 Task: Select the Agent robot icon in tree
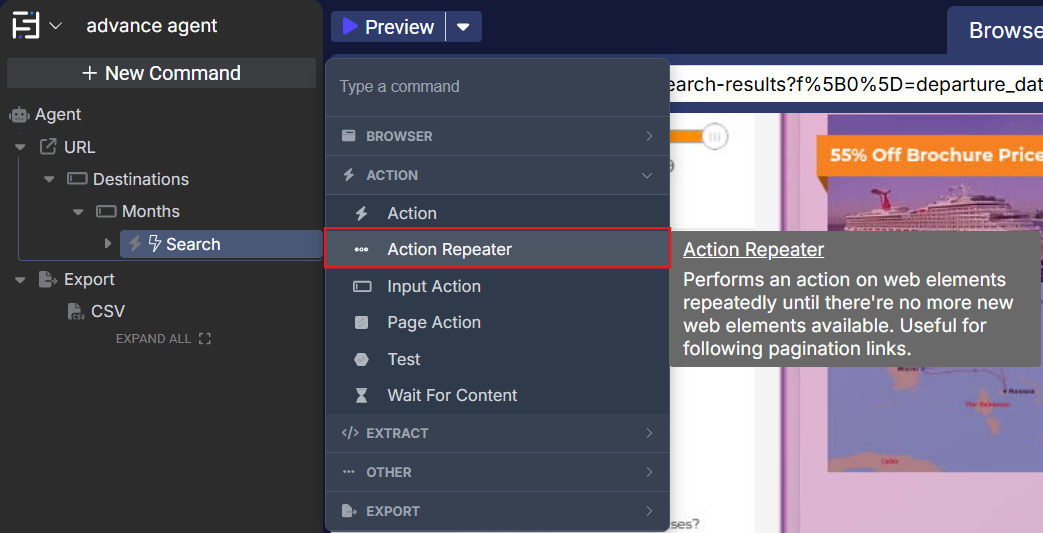coord(19,115)
